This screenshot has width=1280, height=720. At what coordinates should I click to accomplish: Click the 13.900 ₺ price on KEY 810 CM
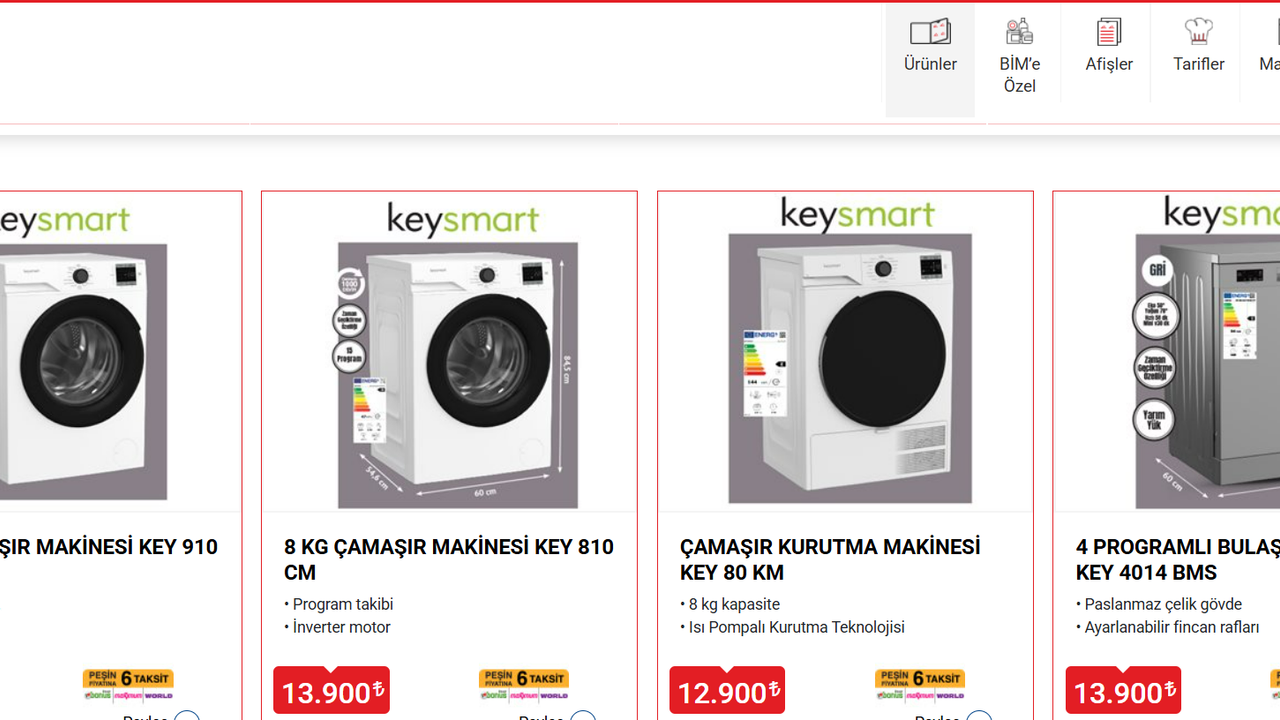coord(331,691)
